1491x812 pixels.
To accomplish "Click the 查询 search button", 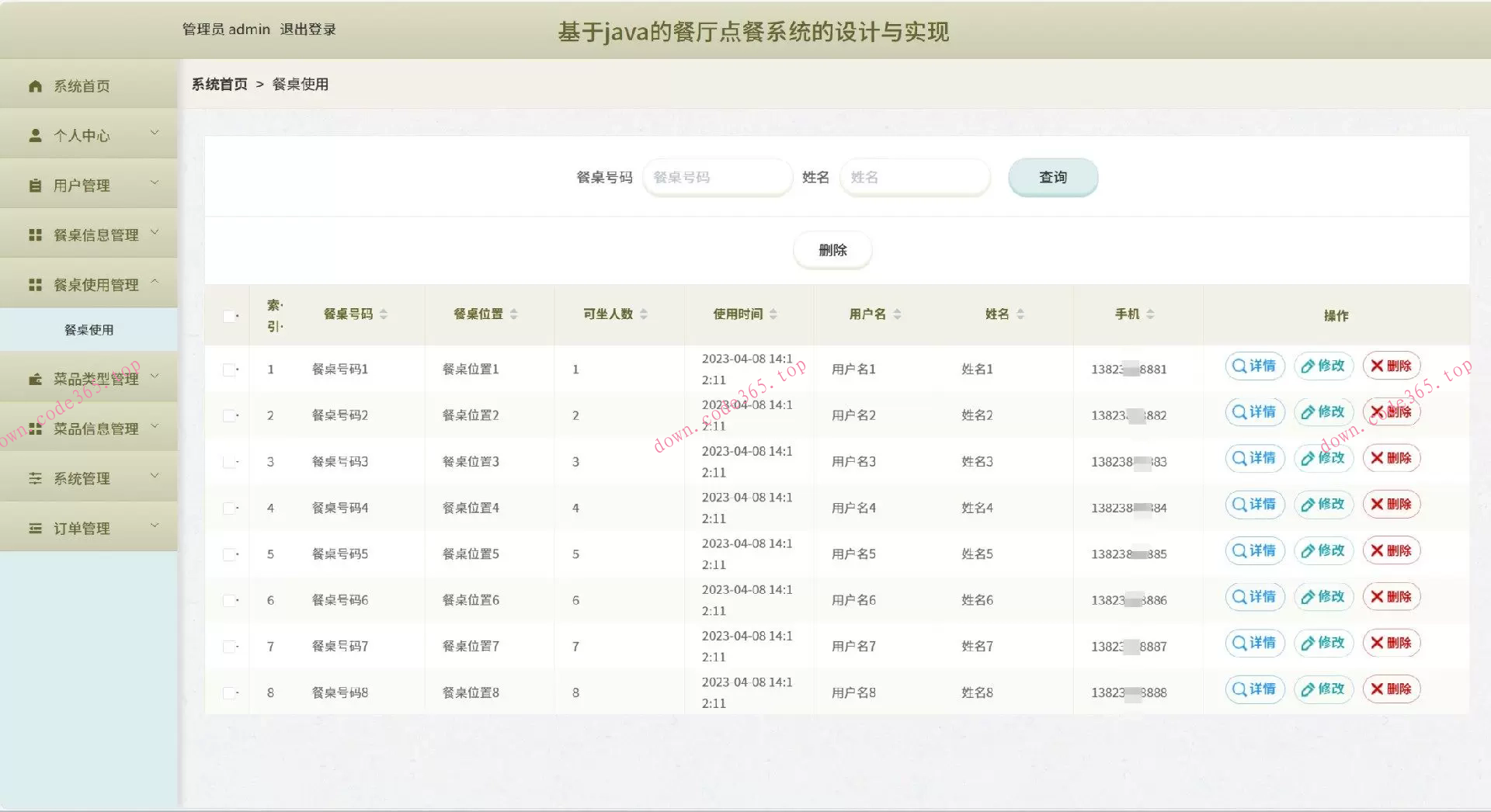I will click(x=1053, y=177).
